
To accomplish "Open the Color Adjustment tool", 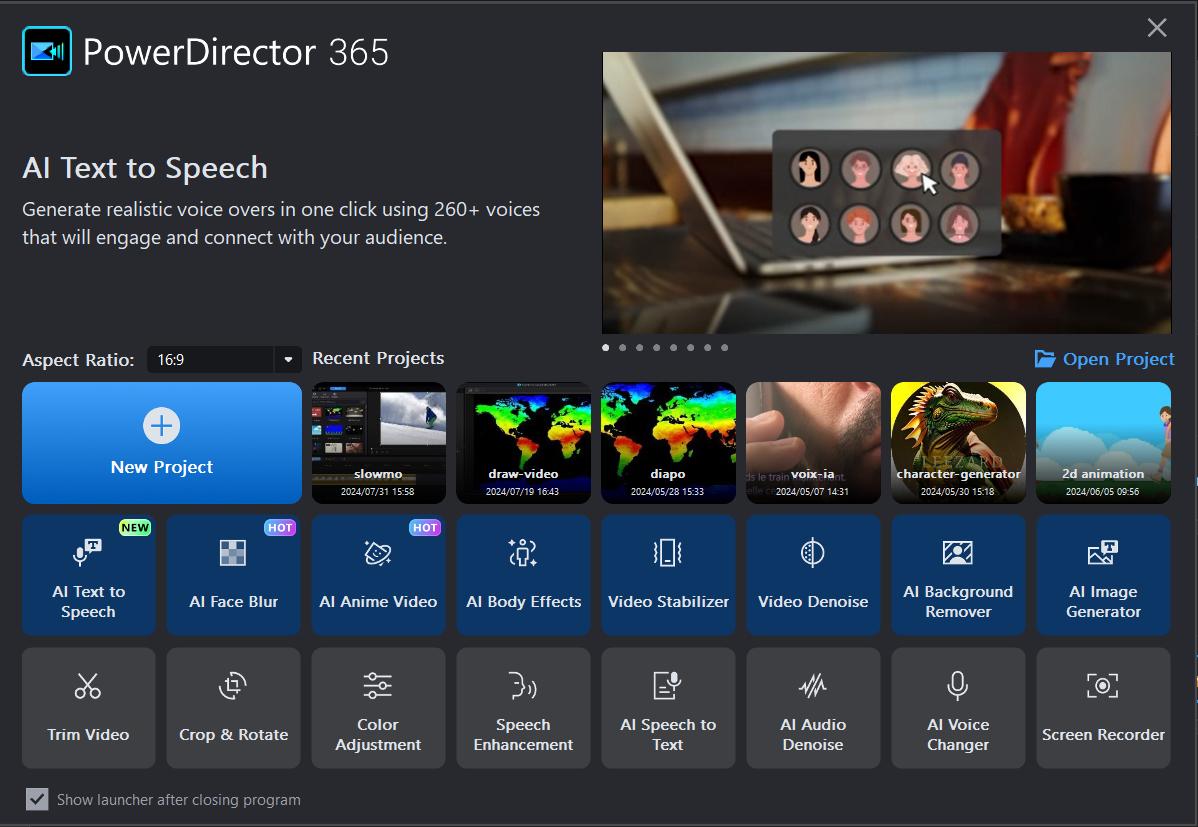I will [x=378, y=708].
